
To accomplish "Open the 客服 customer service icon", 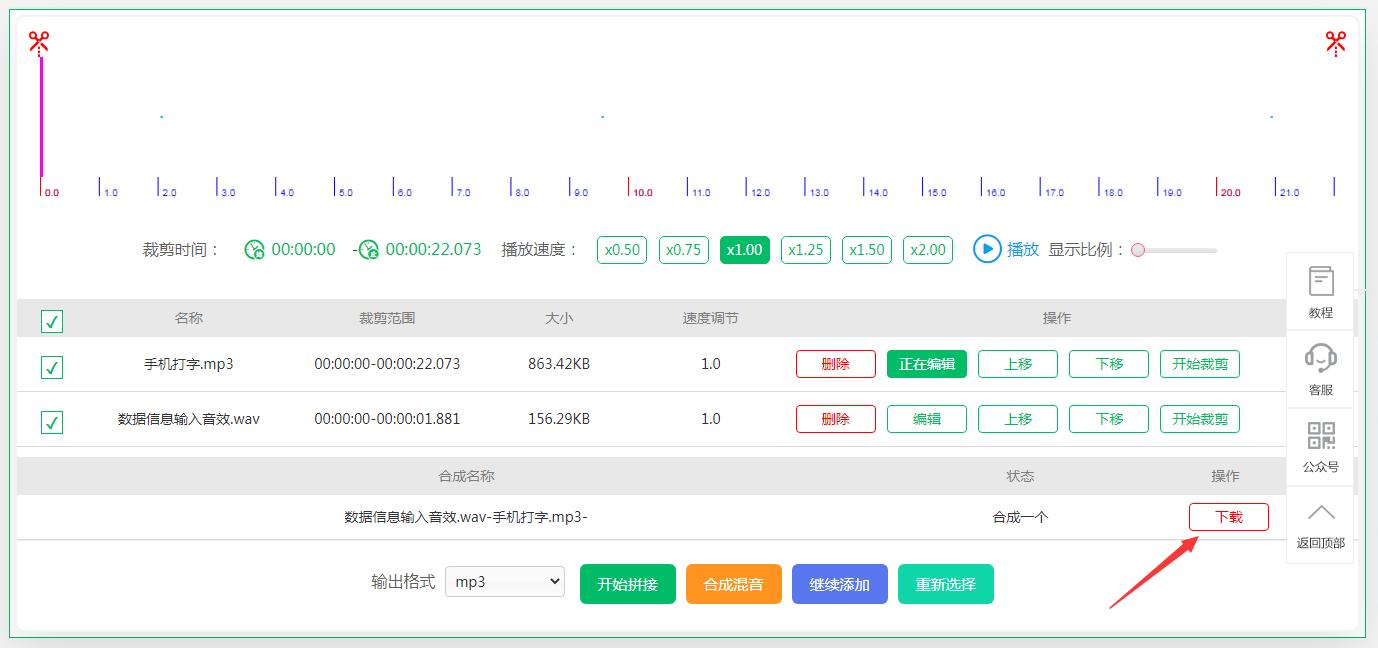I will 1320,369.
